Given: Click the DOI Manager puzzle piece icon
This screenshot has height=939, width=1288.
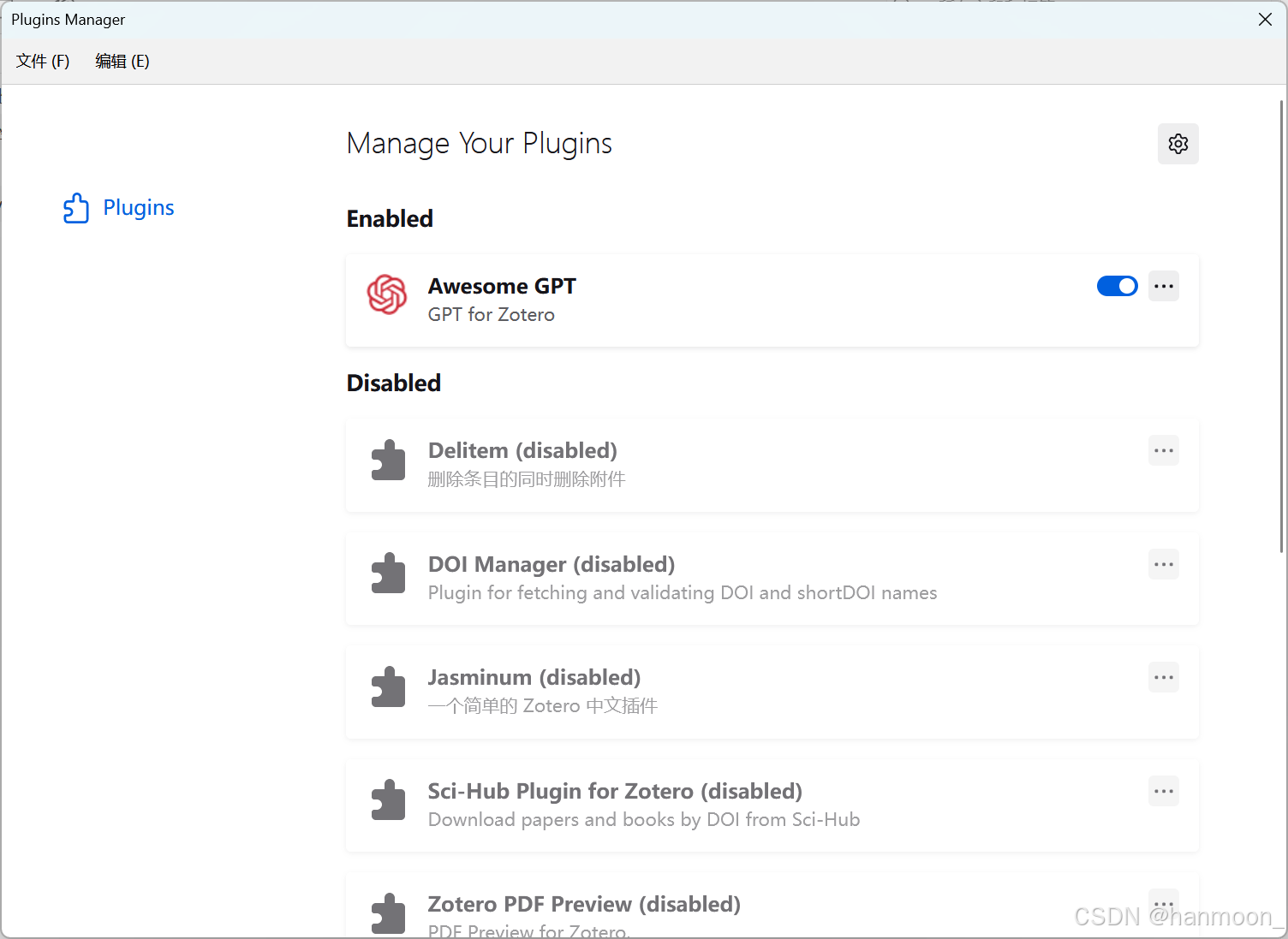Looking at the screenshot, I should [x=388, y=573].
